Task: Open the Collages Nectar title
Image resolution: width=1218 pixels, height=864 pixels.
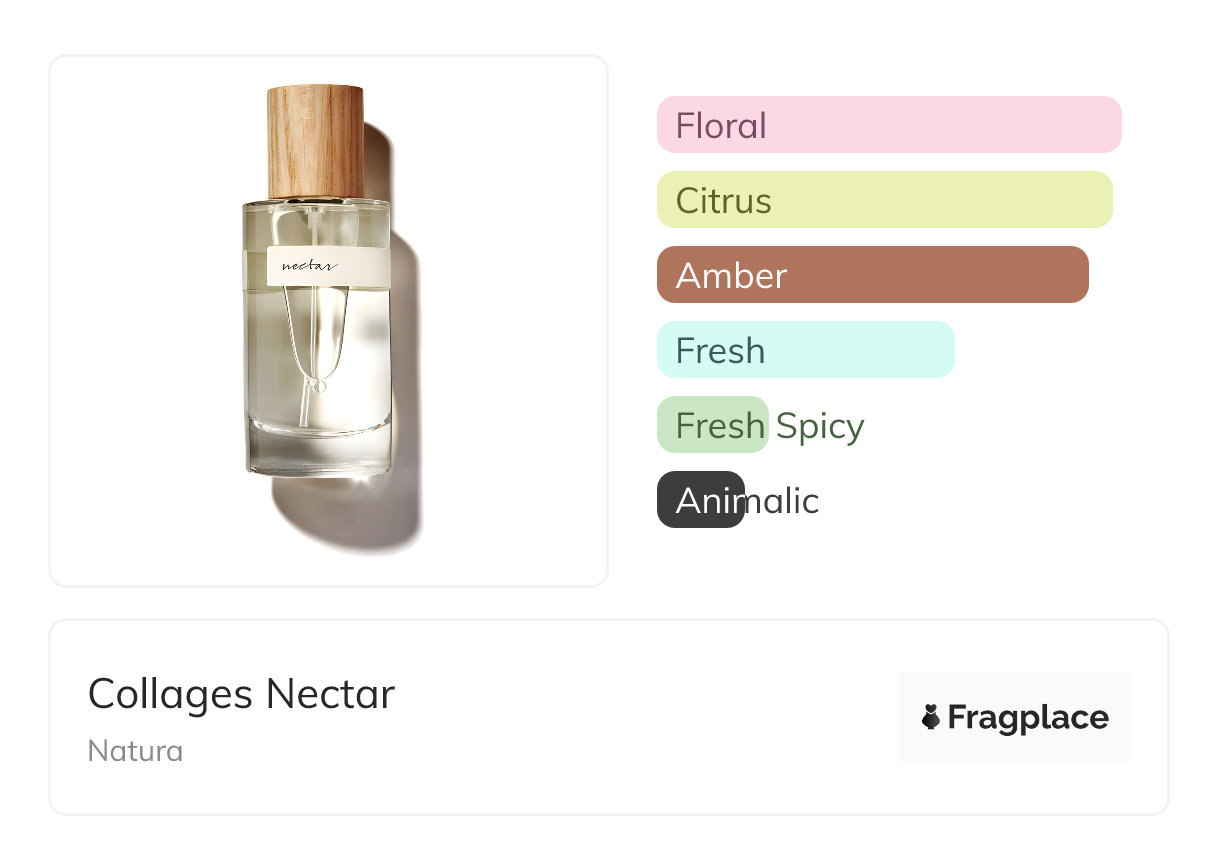Action: pyautogui.click(x=242, y=694)
